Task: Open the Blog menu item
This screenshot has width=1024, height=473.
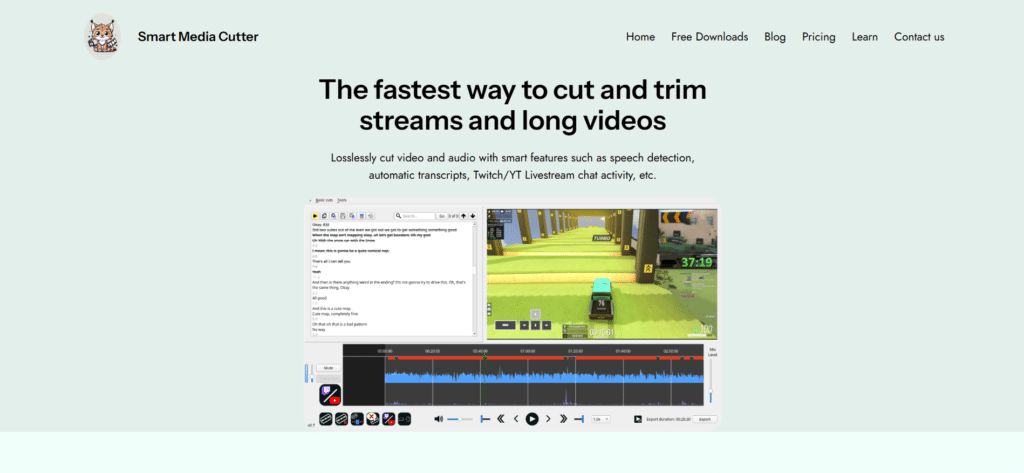Action: coord(774,37)
